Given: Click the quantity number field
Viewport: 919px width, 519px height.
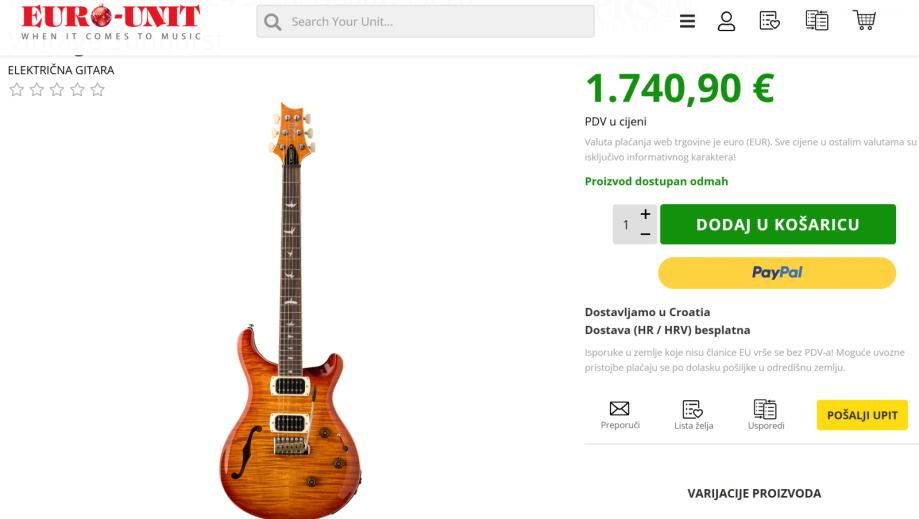Looking at the screenshot, I should pyautogui.click(x=626, y=225).
